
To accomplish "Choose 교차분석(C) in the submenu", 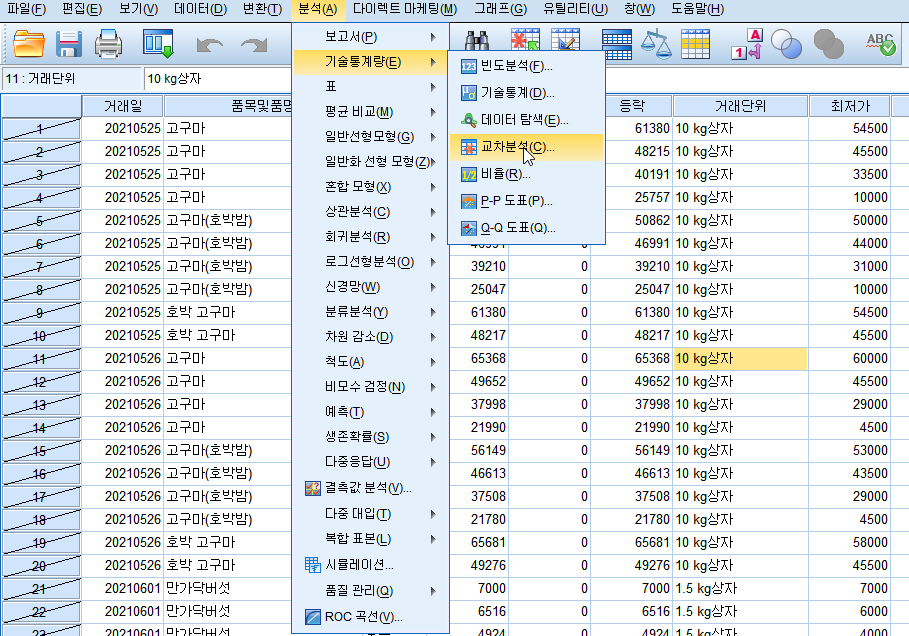I will tap(526, 147).
